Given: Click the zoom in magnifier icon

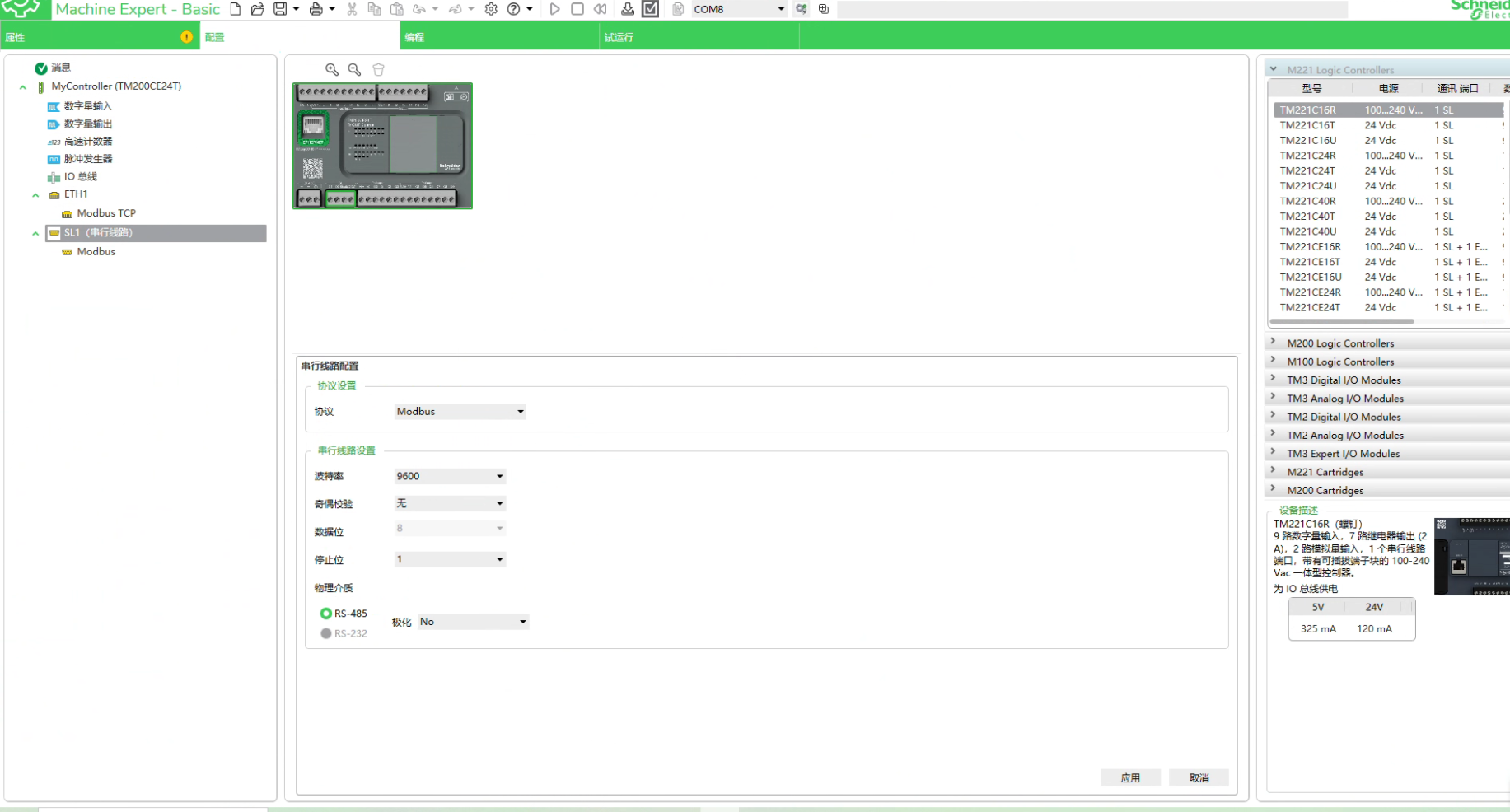Looking at the screenshot, I should pyautogui.click(x=332, y=70).
